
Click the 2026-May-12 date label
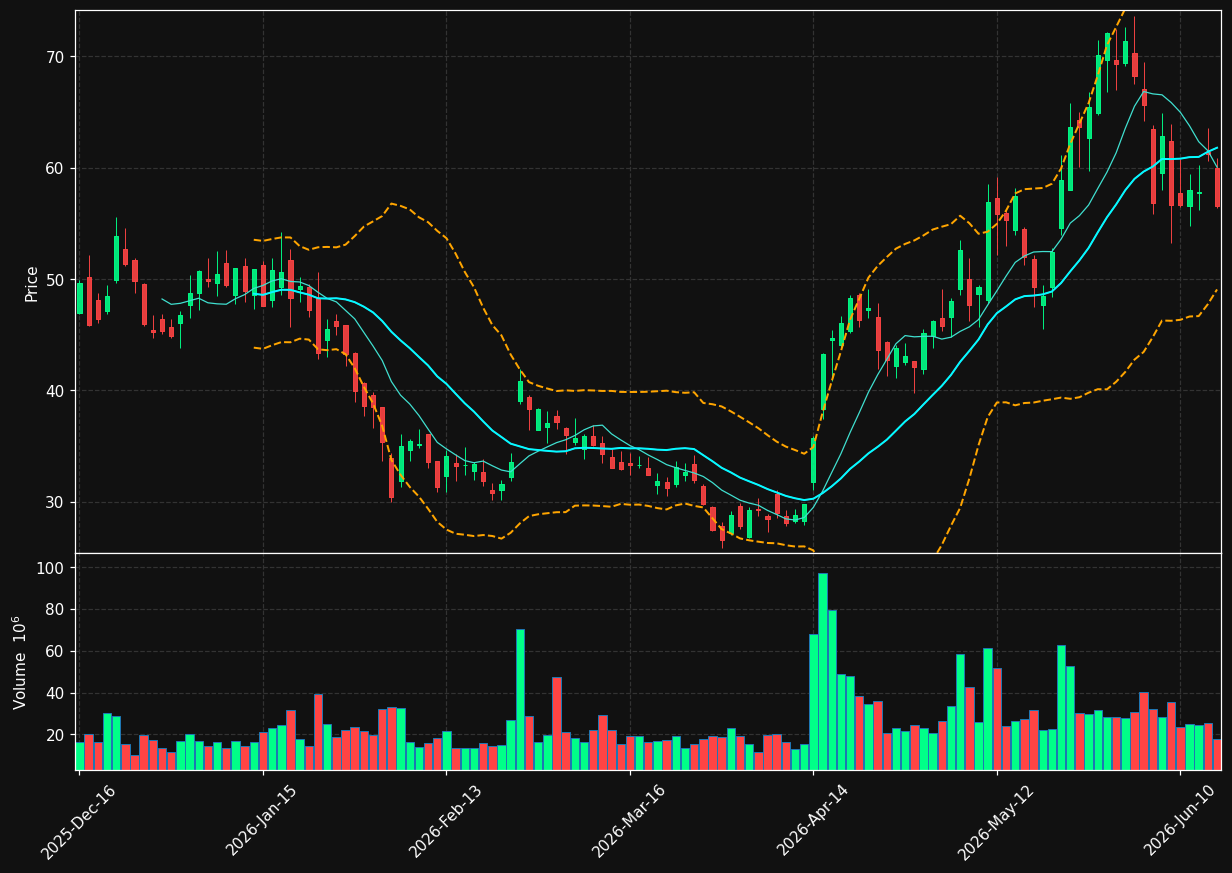pyautogui.click(x=997, y=822)
